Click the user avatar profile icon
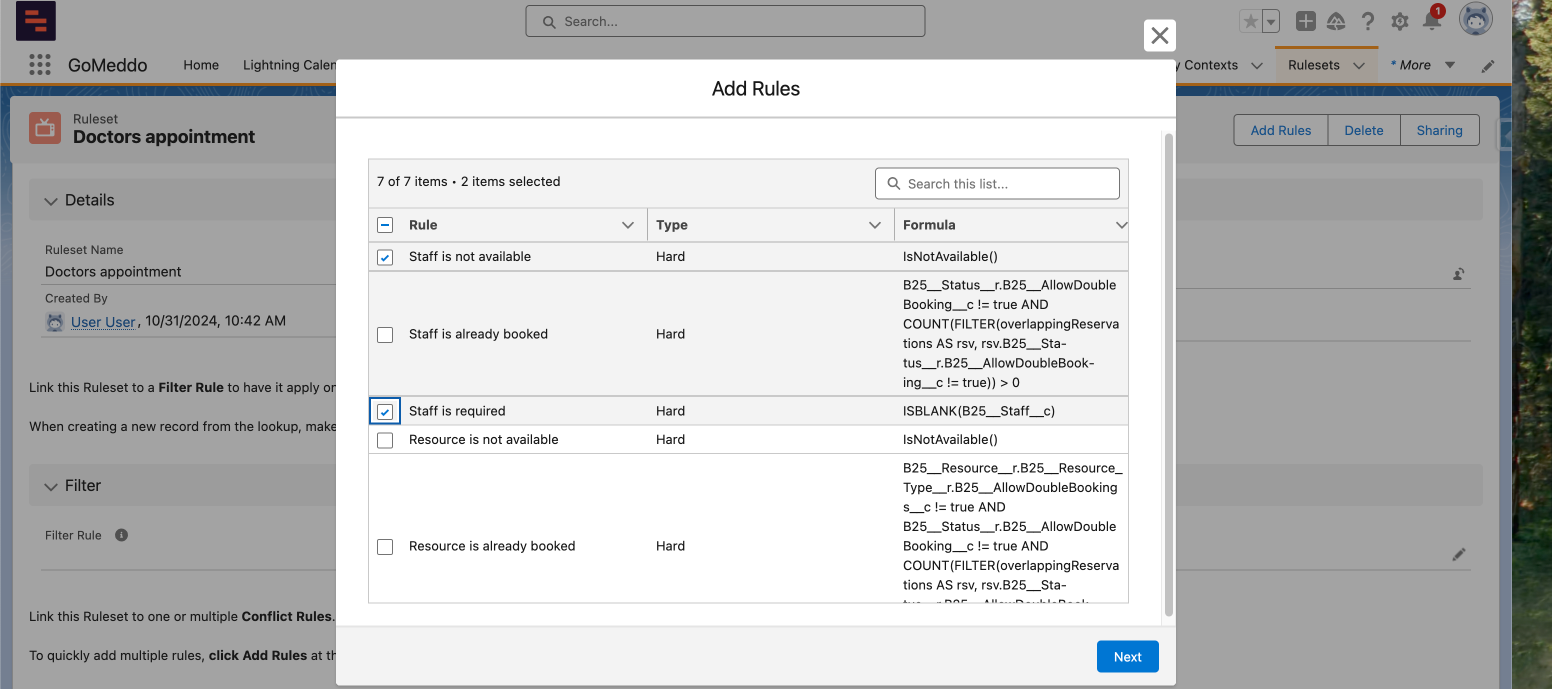This screenshot has width=1552, height=689. (x=1475, y=20)
